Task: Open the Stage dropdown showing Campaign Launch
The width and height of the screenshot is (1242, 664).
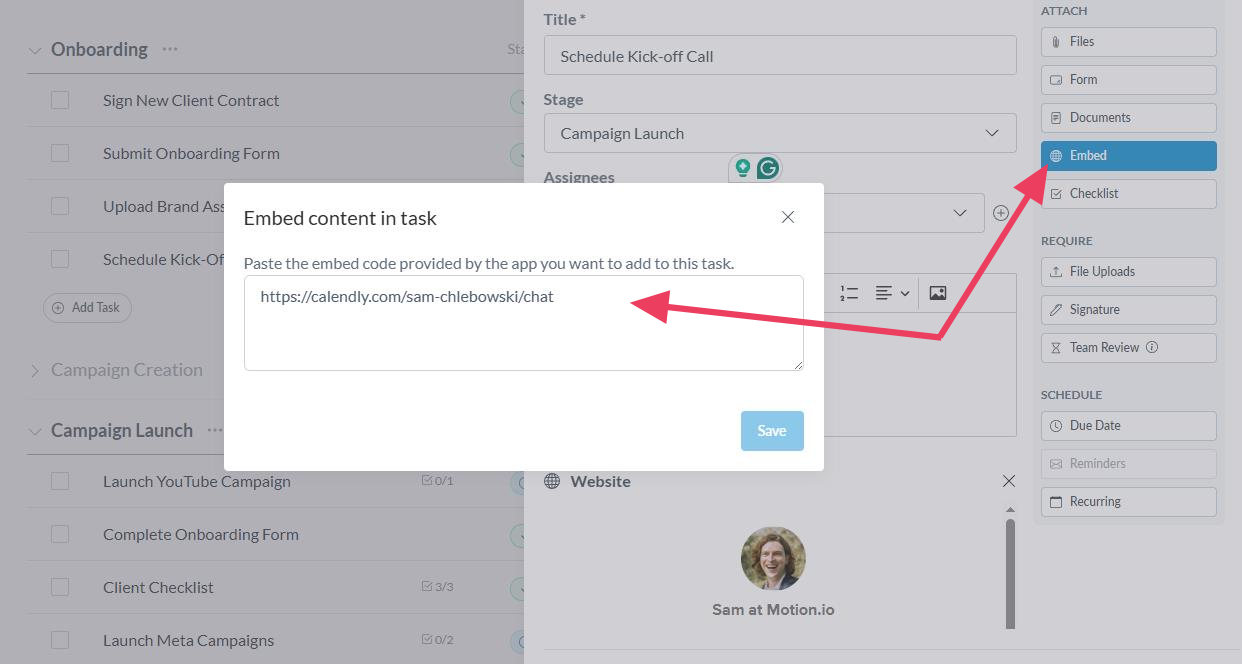Action: pos(780,133)
